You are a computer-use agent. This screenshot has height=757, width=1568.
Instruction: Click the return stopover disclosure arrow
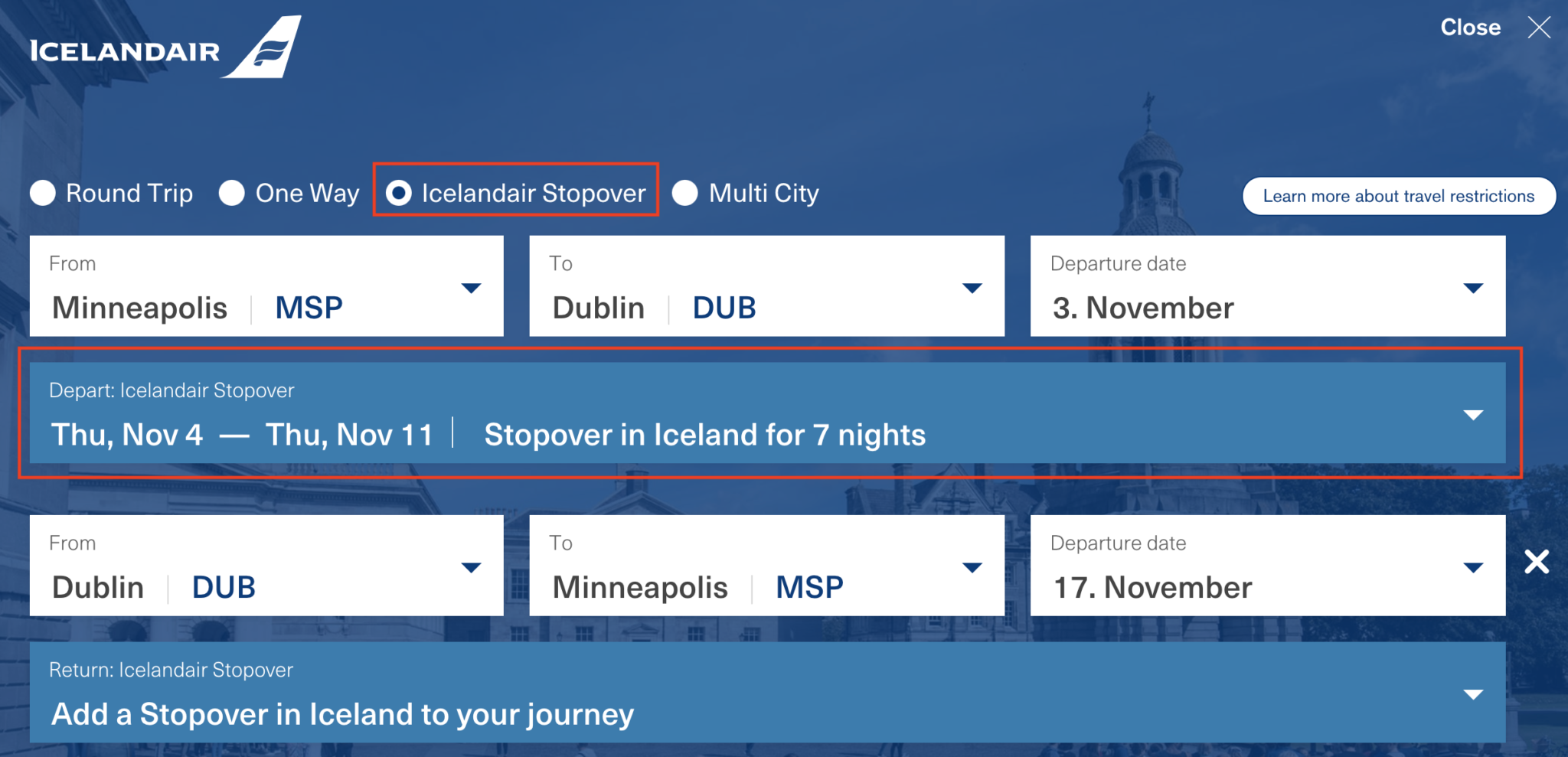(x=1474, y=693)
